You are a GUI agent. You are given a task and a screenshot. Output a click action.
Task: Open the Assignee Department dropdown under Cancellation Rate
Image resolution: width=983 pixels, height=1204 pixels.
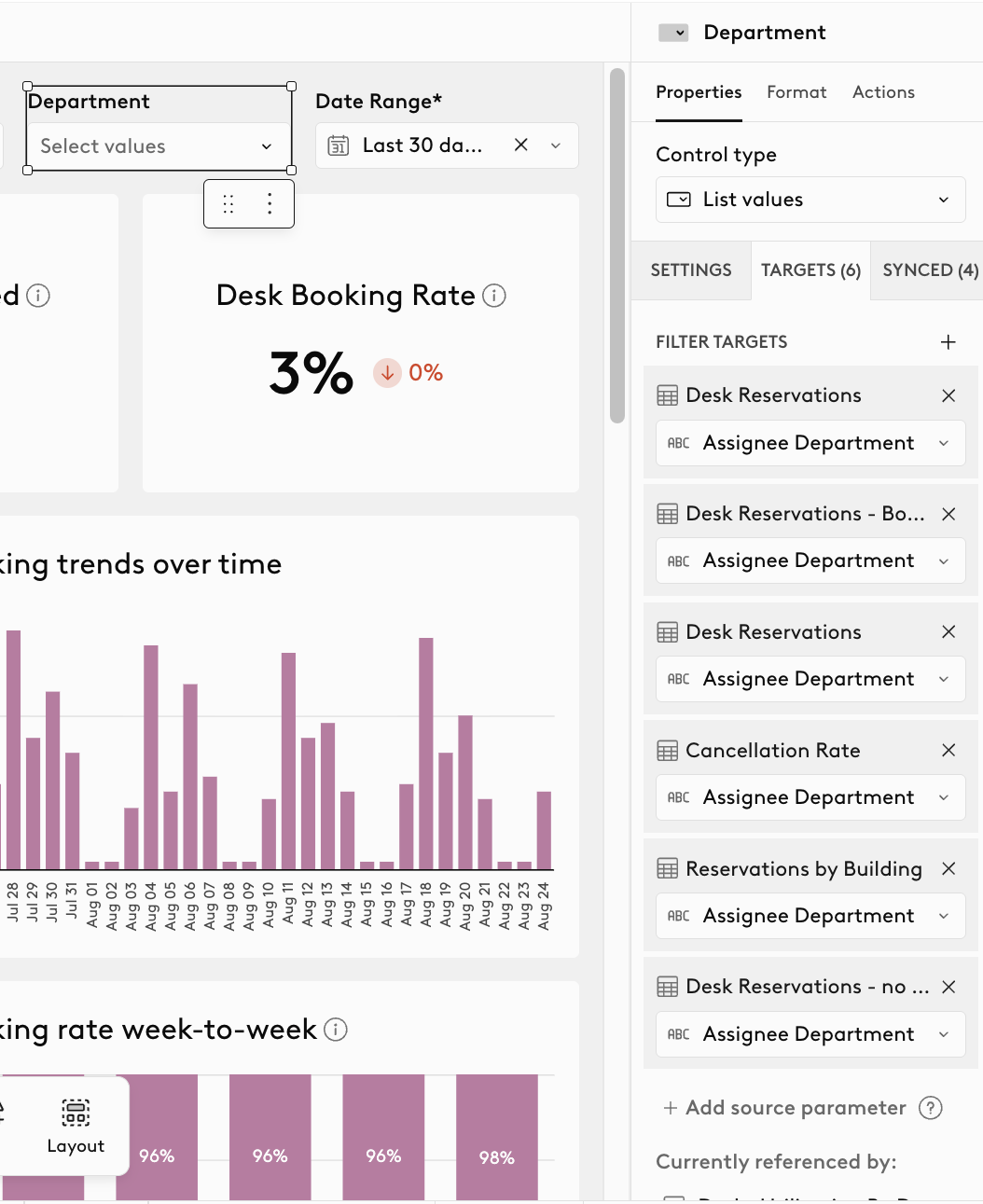(x=810, y=797)
